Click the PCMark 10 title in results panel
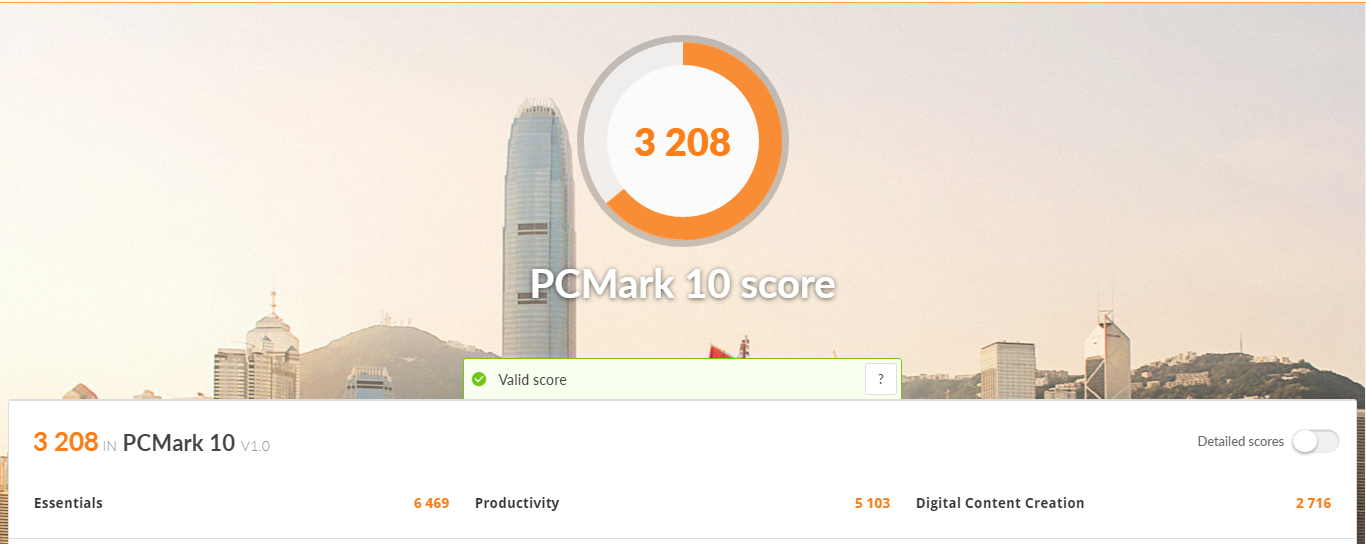This screenshot has width=1366, height=544. click(179, 443)
